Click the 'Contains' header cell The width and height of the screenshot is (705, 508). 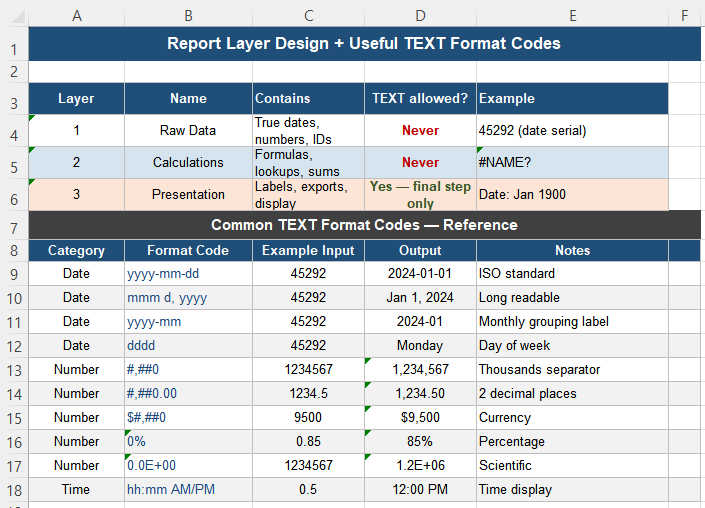[308, 98]
